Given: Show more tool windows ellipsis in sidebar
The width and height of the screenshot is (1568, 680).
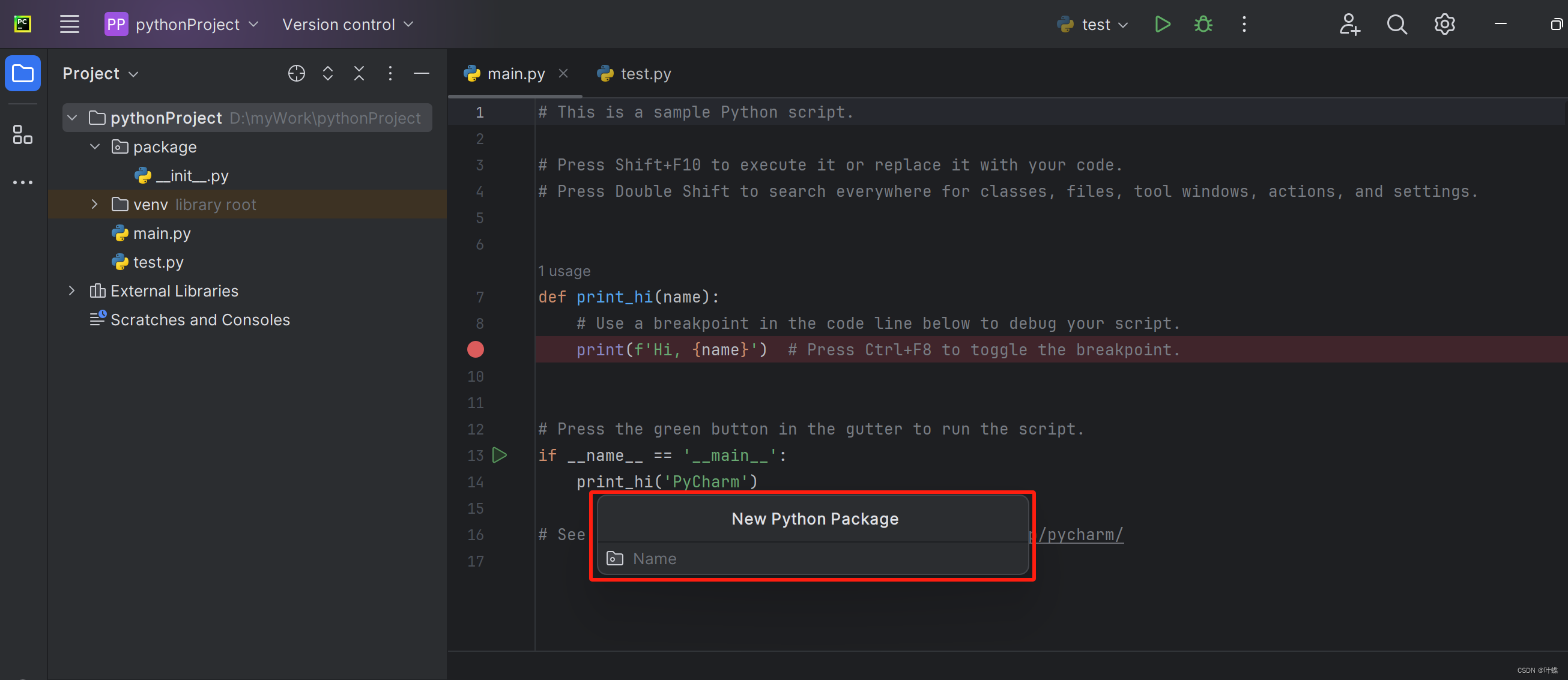Looking at the screenshot, I should (23, 182).
